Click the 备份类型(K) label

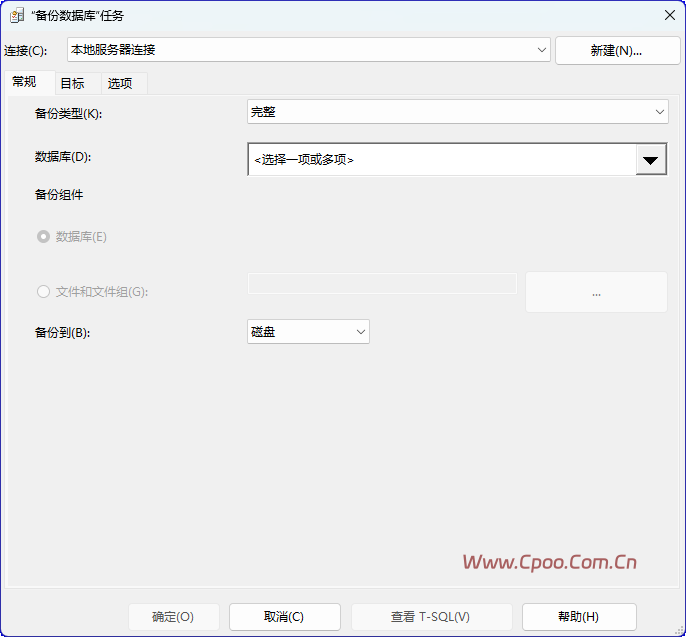click(68, 114)
